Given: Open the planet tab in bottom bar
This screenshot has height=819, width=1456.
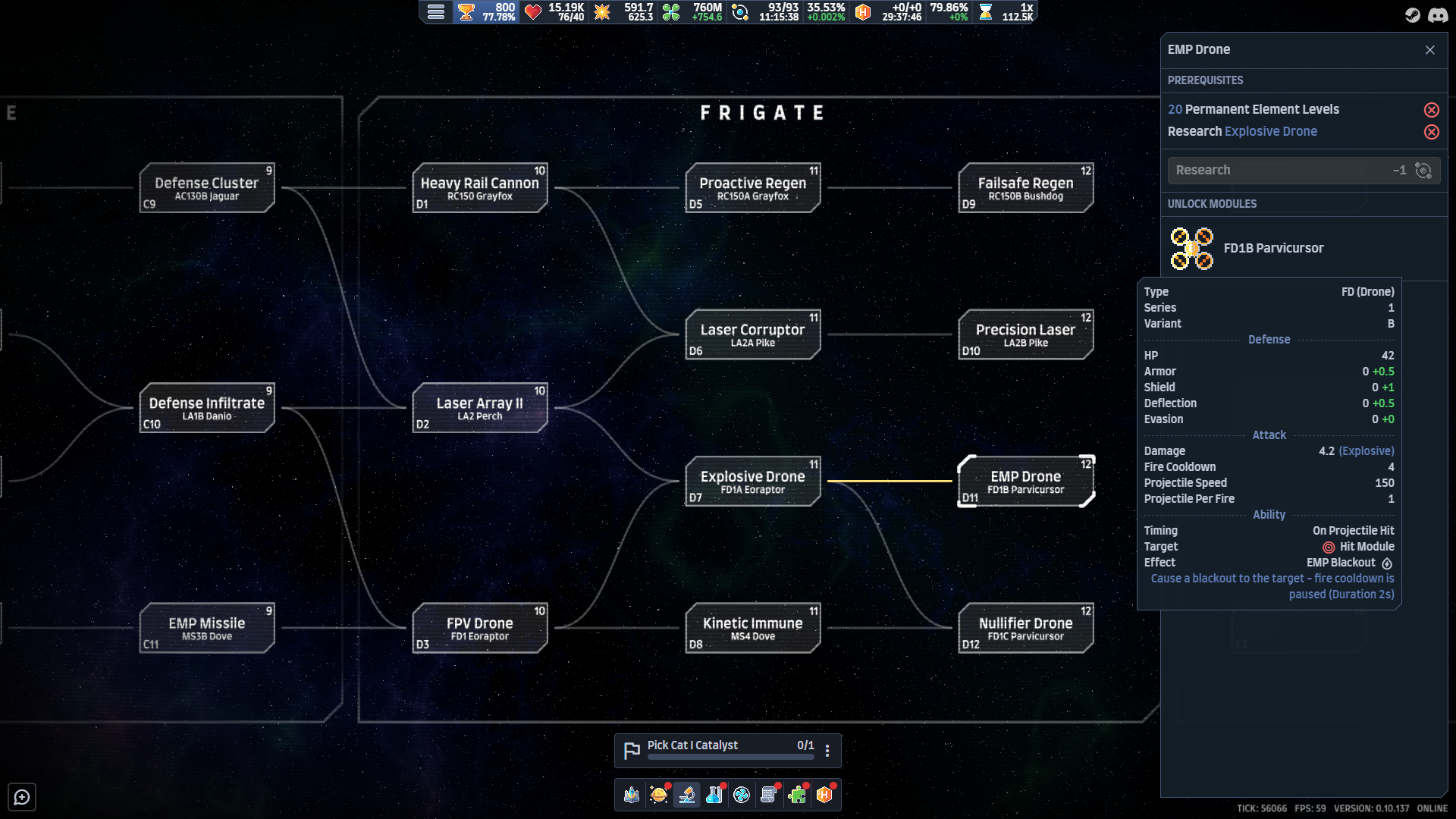Looking at the screenshot, I should (658, 795).
